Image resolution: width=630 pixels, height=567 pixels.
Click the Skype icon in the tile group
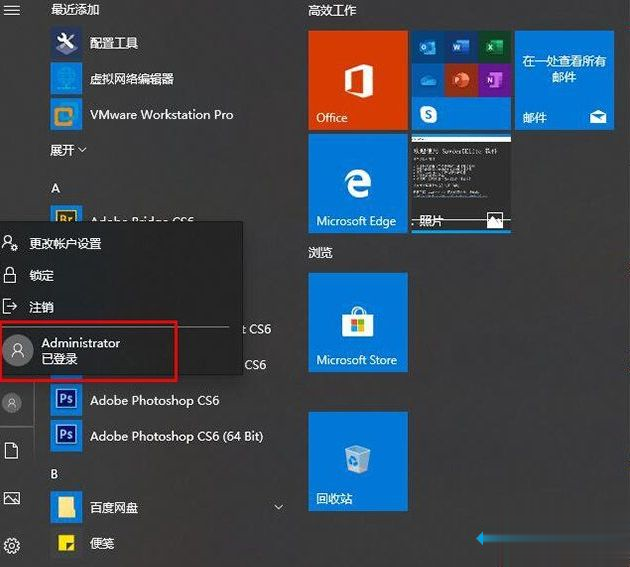click(x=428, y=115)
